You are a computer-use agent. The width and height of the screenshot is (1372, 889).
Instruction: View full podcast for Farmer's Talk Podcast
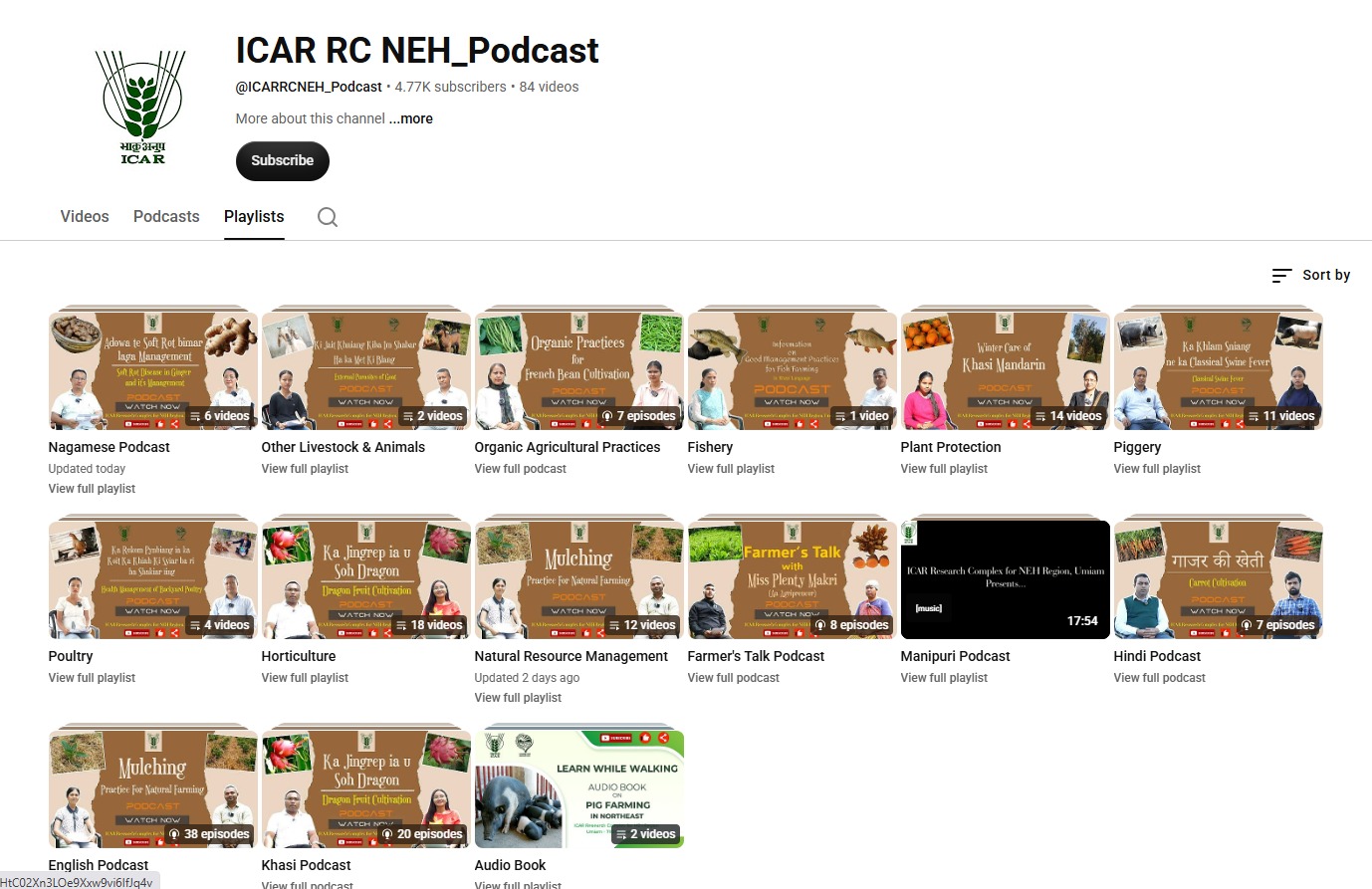point(734,678)
